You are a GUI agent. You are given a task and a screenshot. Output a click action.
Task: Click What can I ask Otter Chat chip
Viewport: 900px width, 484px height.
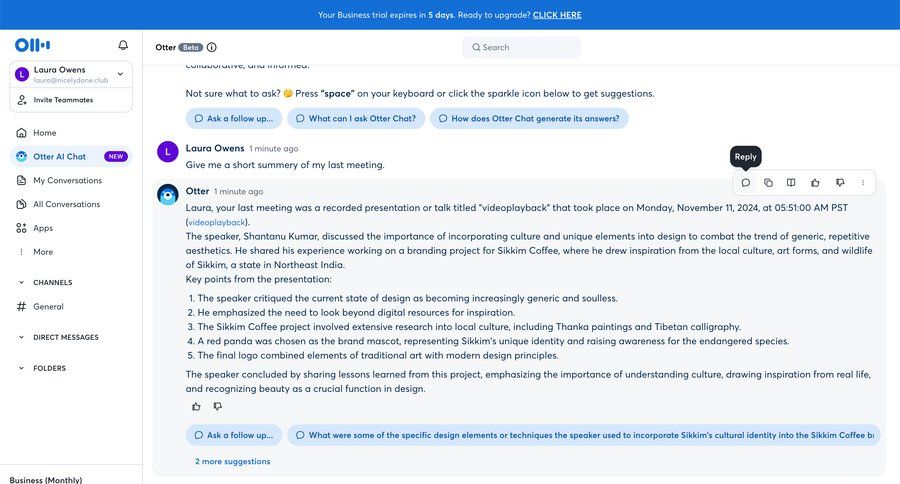coord(356,118)
